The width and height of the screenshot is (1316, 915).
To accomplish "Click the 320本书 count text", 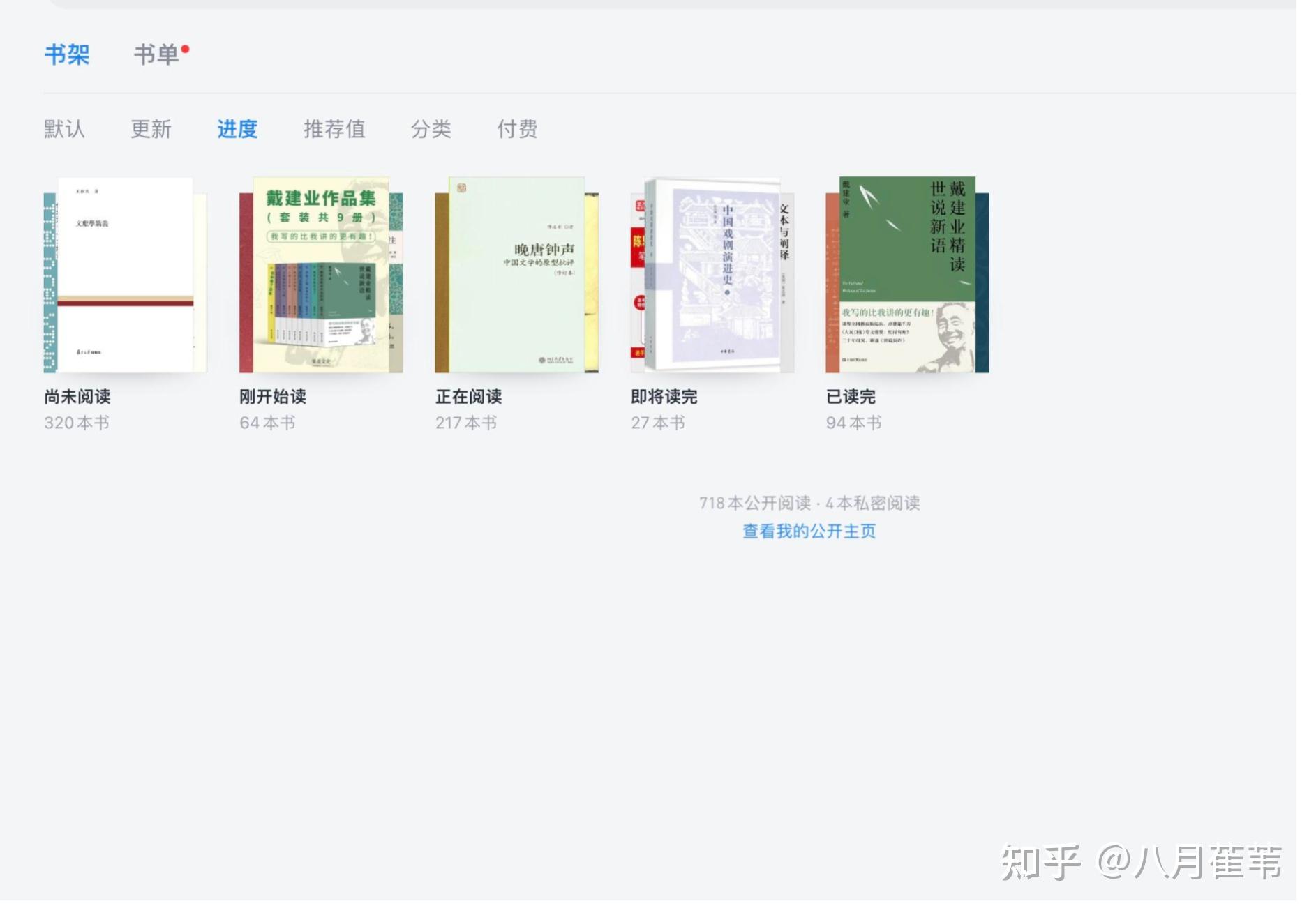I will point(77,423).
